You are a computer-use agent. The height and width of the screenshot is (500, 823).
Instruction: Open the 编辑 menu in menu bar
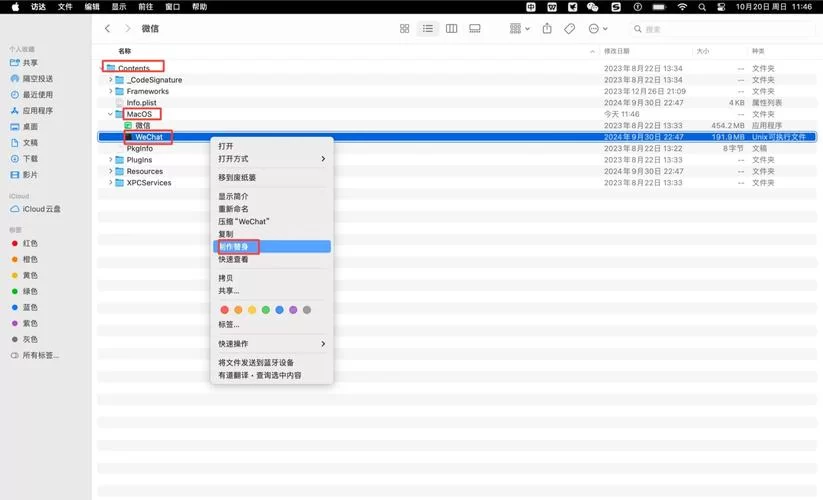(92, 7)
